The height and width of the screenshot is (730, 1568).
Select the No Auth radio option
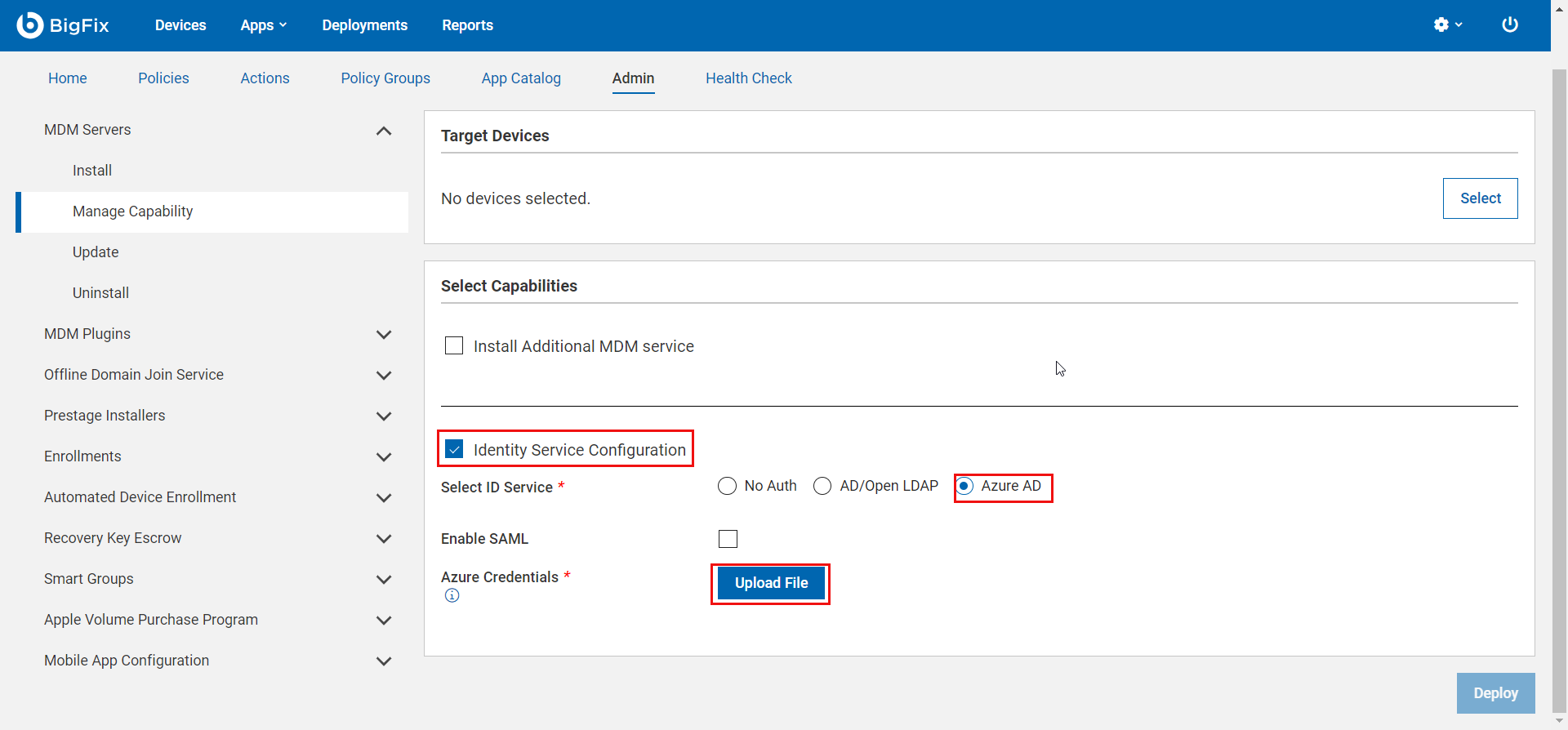click(x=727, y=487)
